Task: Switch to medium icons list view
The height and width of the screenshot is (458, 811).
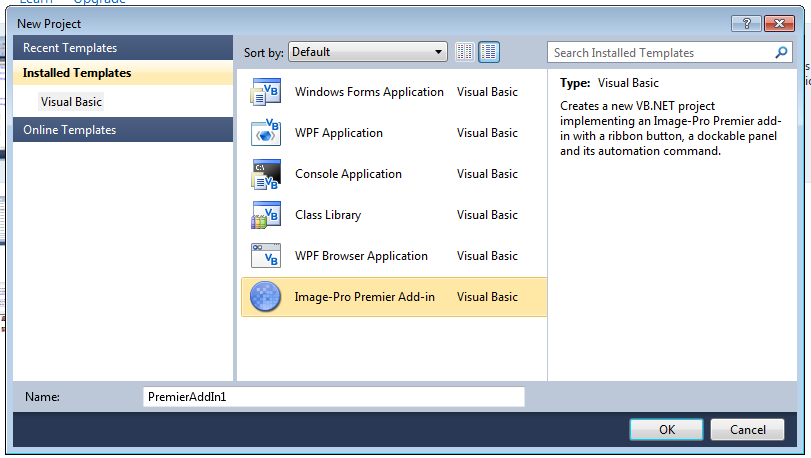Action: pyautogui.click(x=489, y=52)
